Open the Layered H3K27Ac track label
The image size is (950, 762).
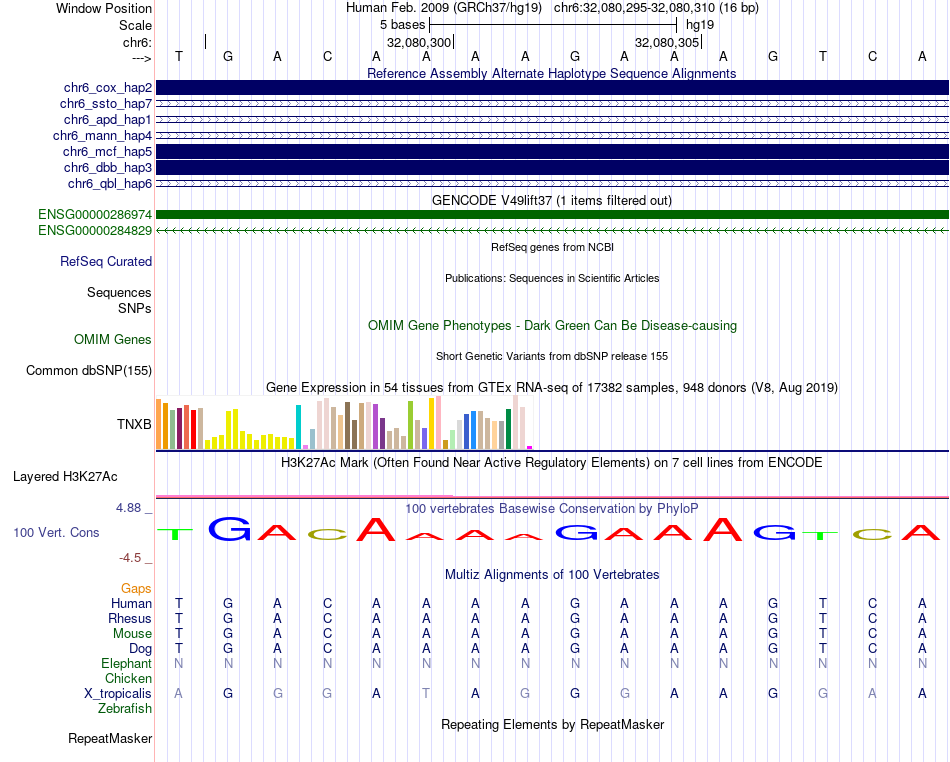point(65,477)
